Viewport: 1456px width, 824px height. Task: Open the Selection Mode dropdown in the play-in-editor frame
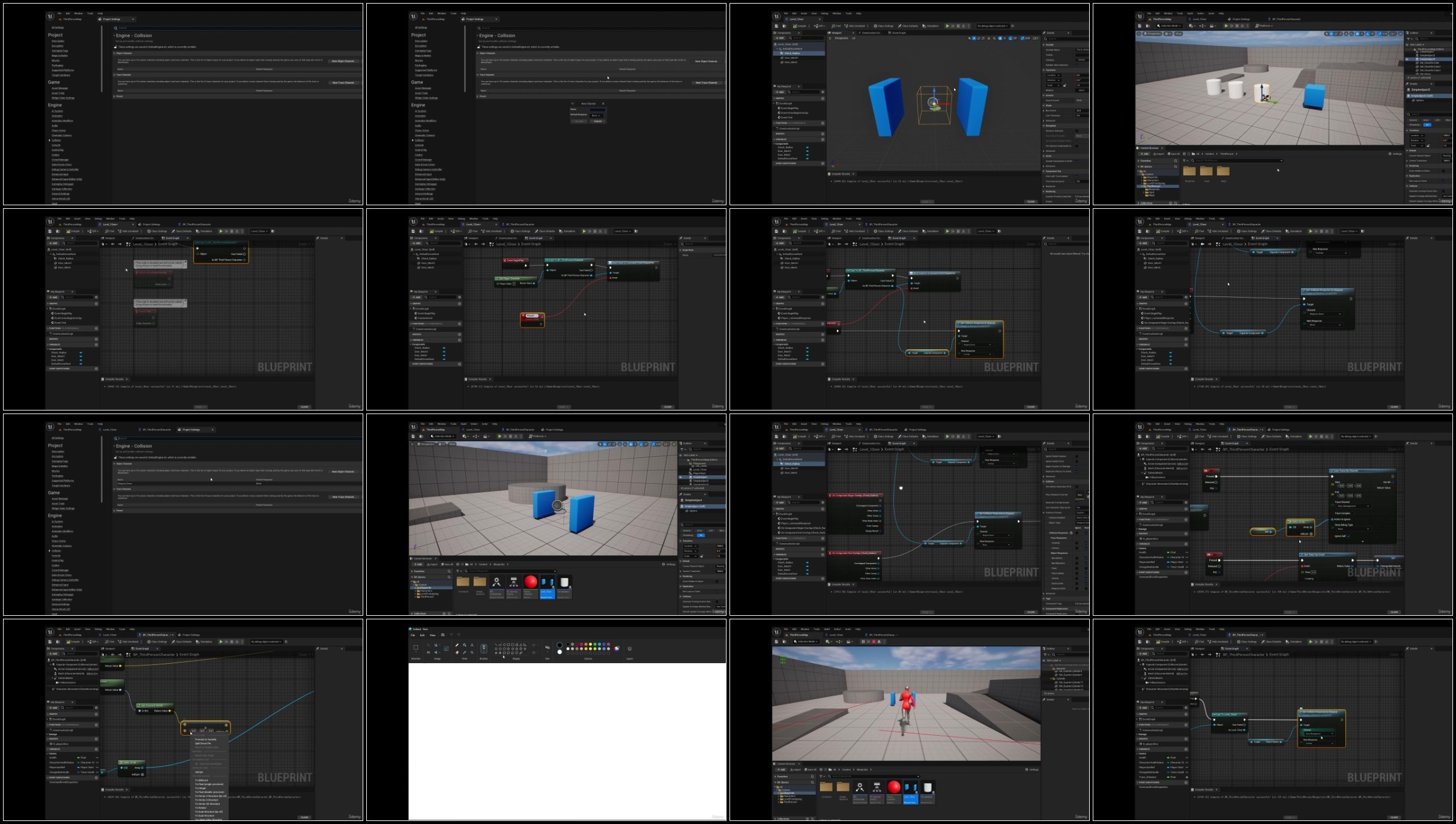(x=806, y=642)
